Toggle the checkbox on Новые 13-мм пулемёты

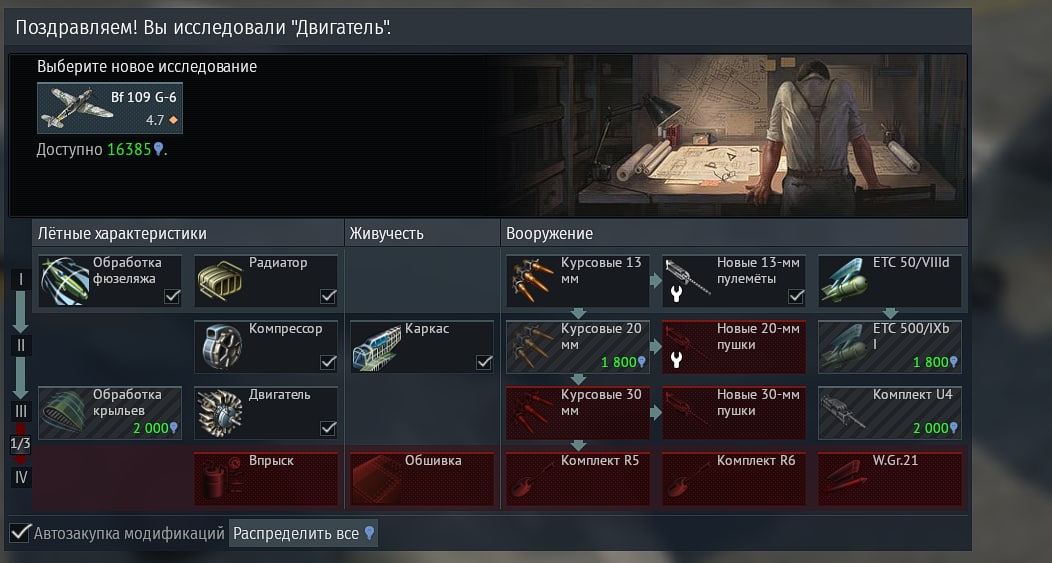click(x=796, y=296)
